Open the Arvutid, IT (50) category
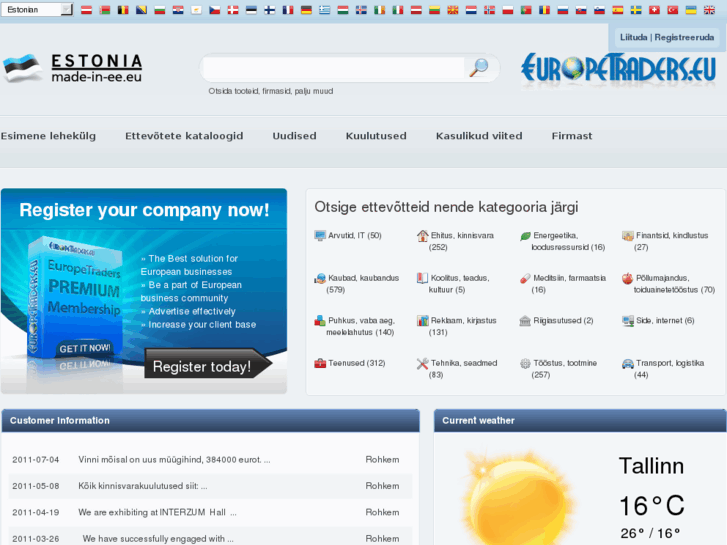 click(355, 236)
